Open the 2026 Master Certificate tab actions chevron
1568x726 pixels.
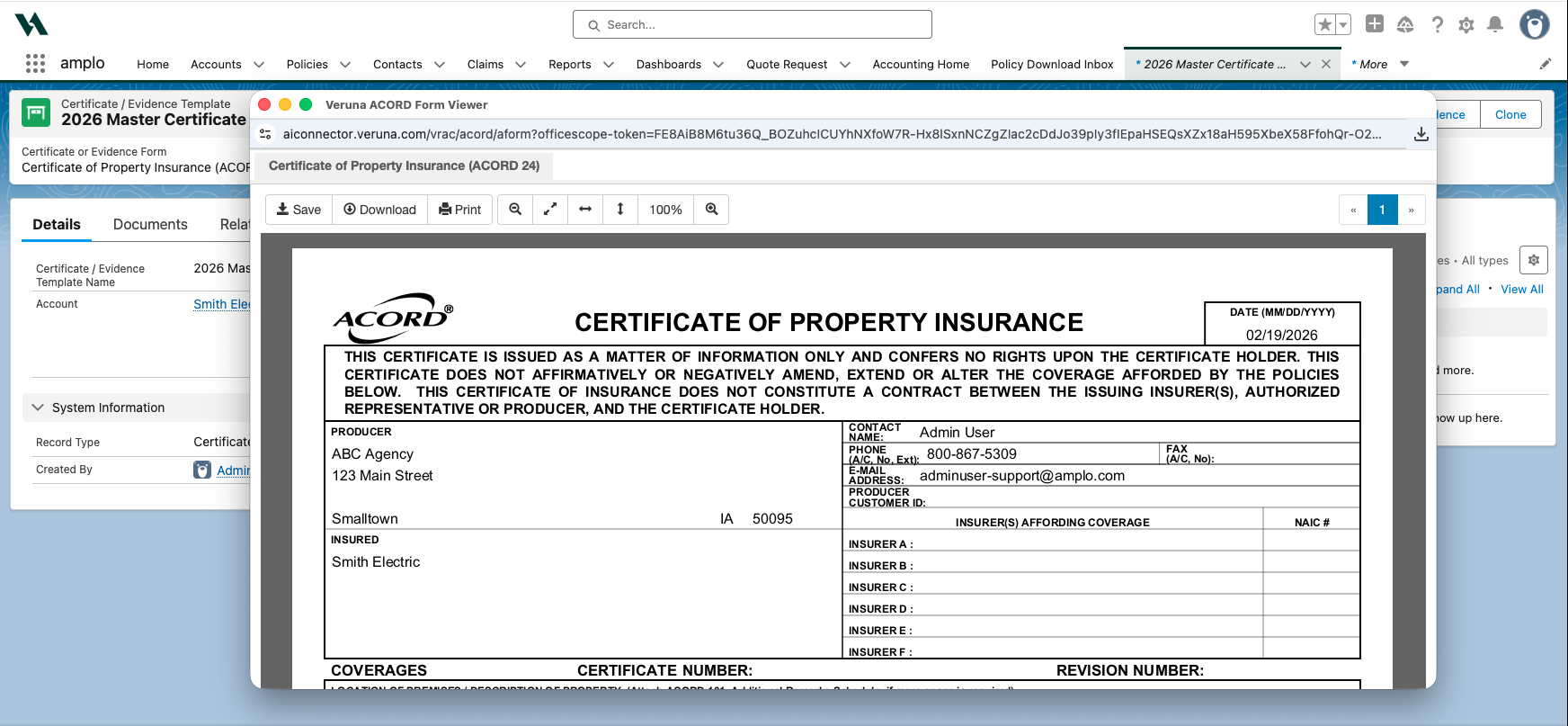click(1305, 65)
